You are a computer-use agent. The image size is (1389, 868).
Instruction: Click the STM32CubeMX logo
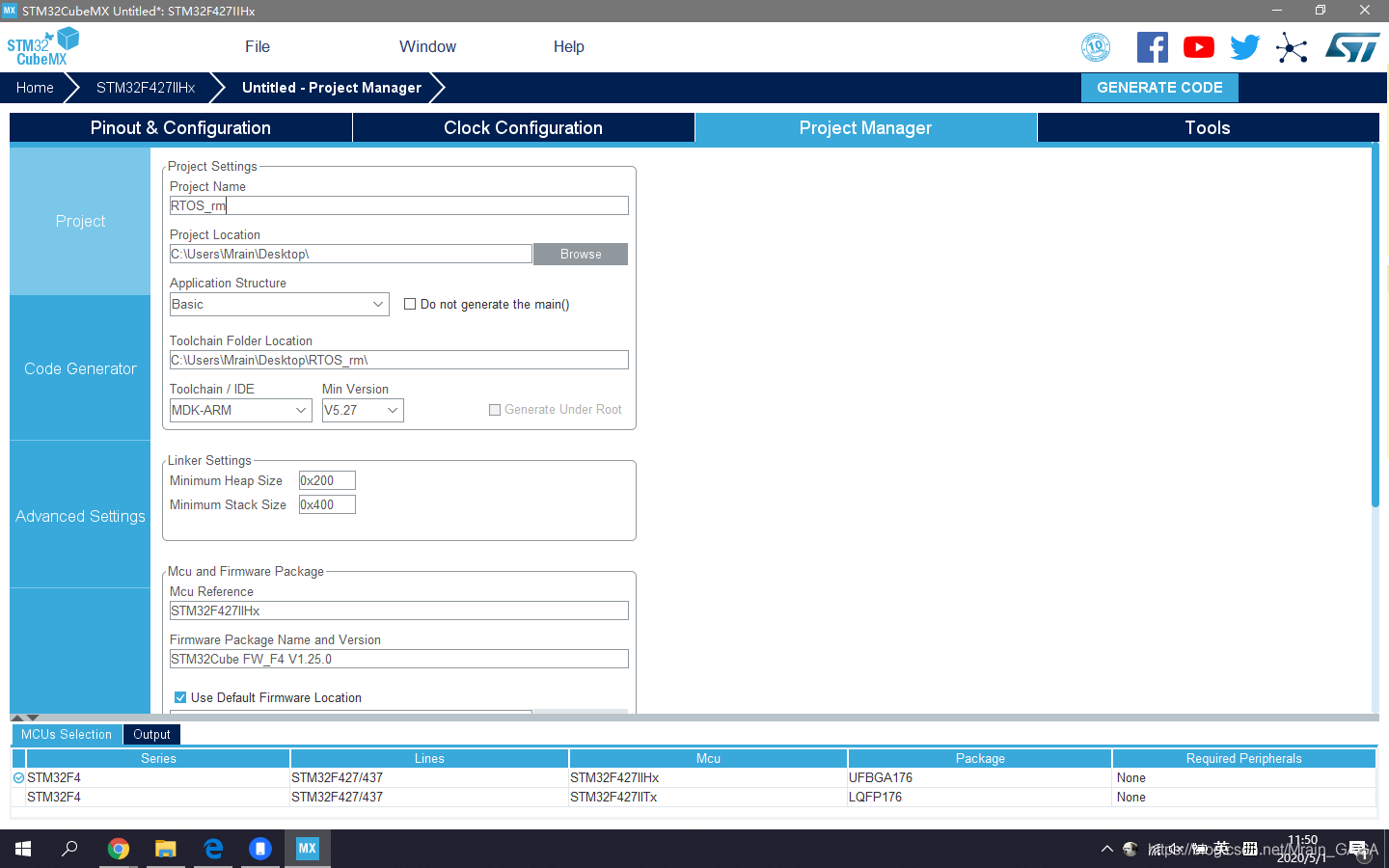42,46
